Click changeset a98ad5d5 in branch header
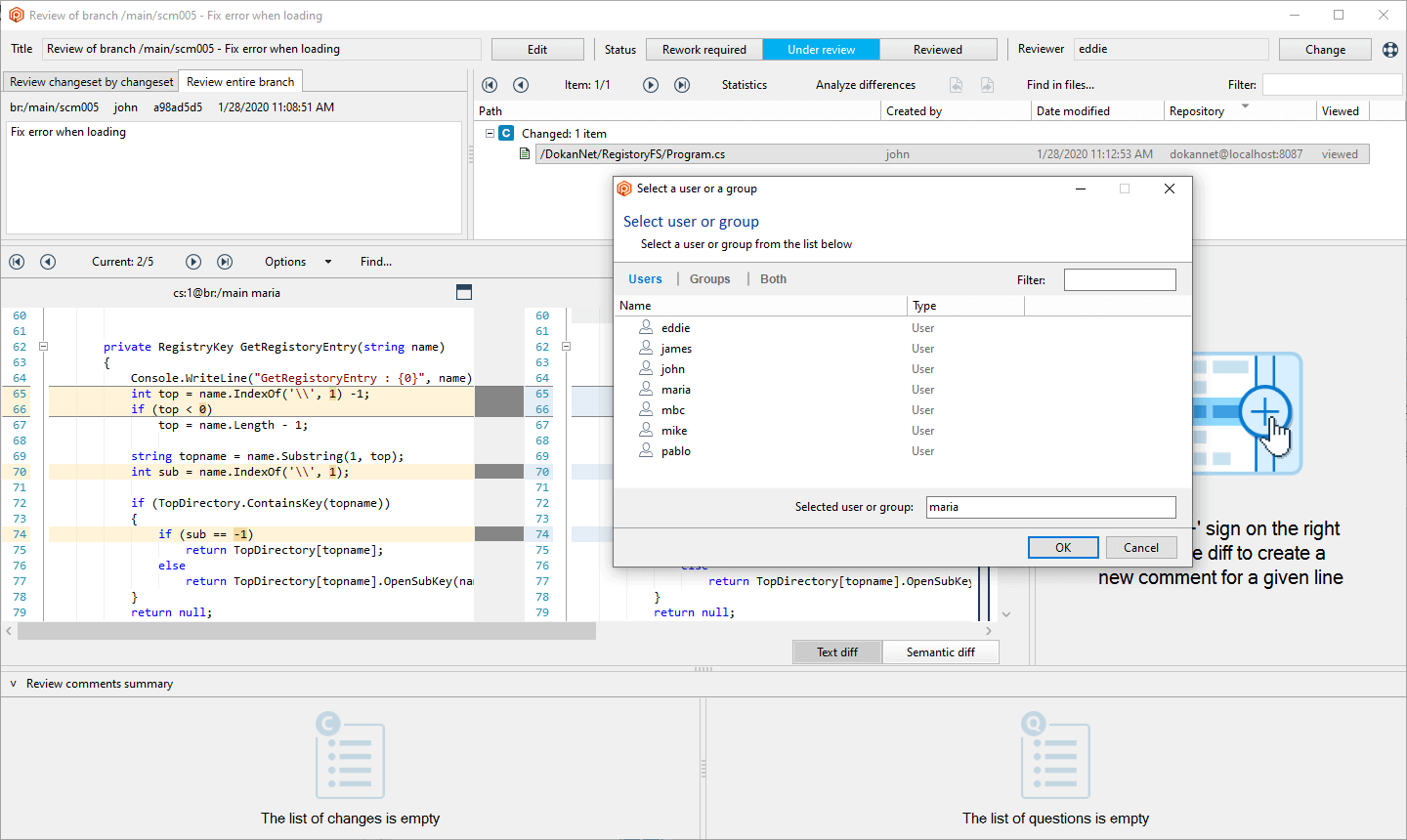The height and width of the screenshot is (840, 1407). point(178,107)
